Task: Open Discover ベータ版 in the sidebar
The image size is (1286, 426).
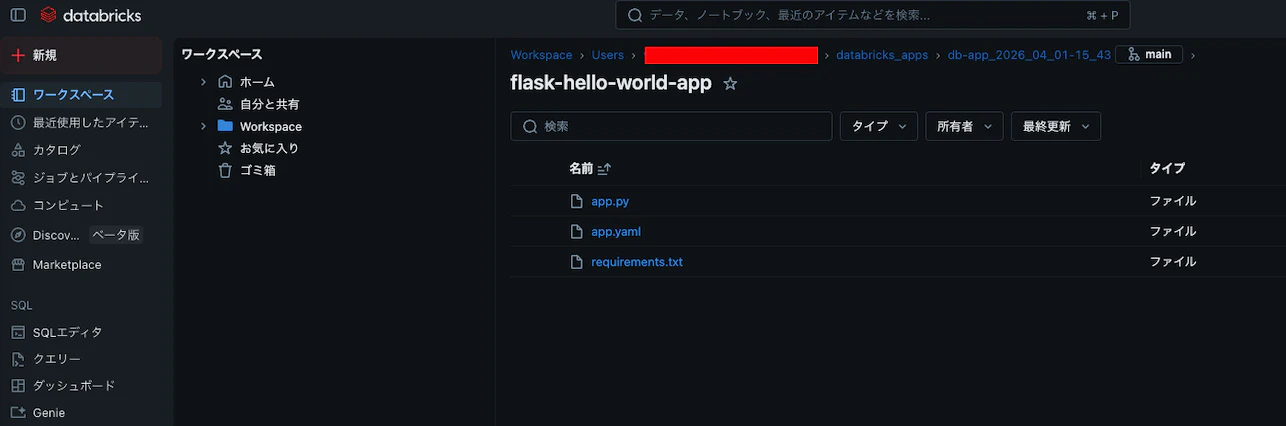Action: [x=81, y=235]
